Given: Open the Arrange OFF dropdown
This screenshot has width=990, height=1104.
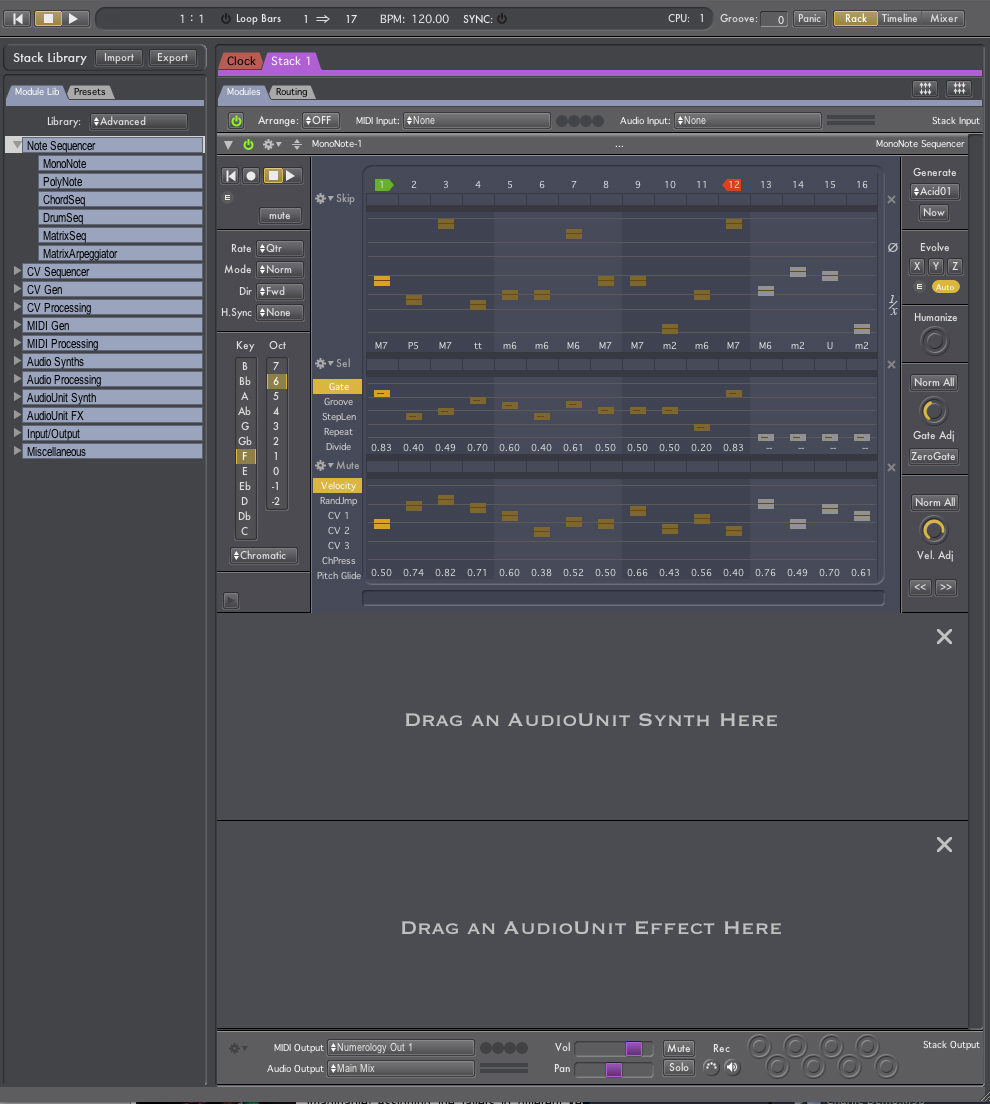Looking at the screenshot, I should pyautogui.click(x=321, y=121).
